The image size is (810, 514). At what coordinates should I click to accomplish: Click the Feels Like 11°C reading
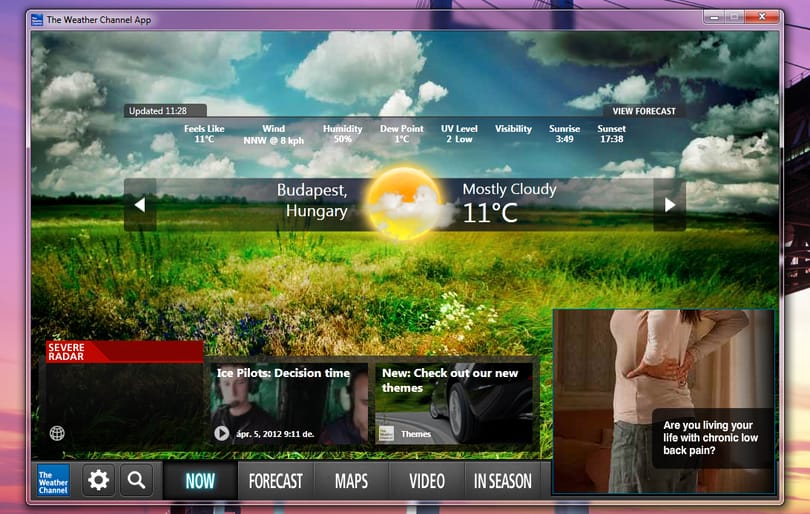(x=204, y=134)
